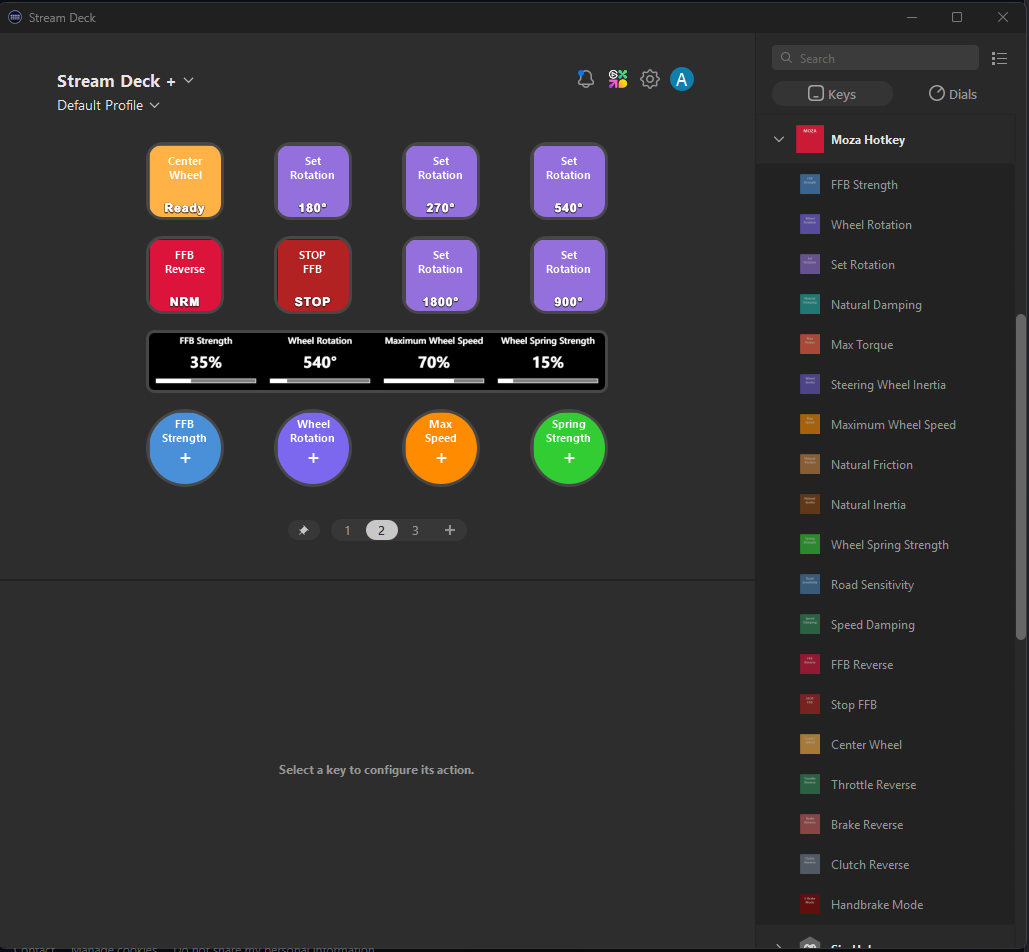Go to page 3
This screenshot has width=1029, height=952.
pos(415,530)
